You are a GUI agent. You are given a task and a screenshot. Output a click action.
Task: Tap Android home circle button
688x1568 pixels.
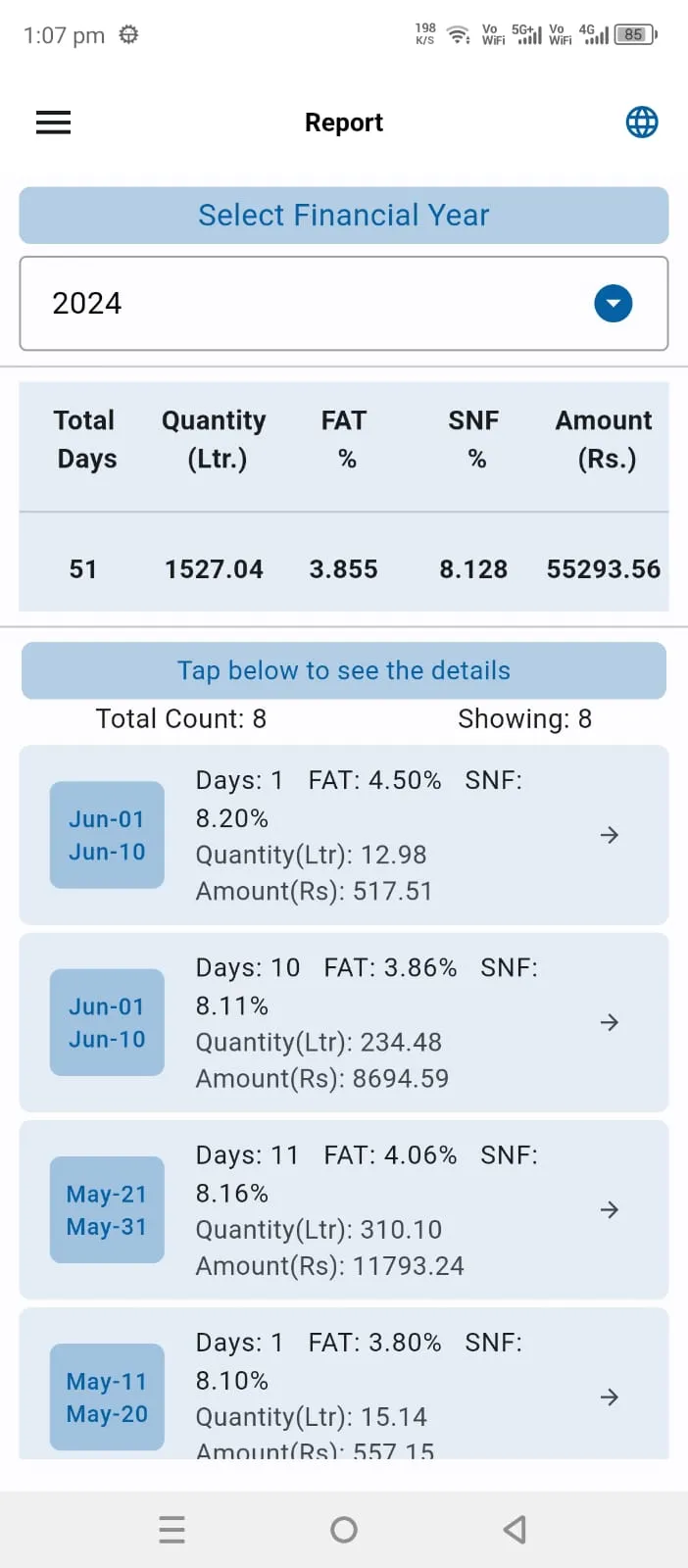tap(344, 1530)
